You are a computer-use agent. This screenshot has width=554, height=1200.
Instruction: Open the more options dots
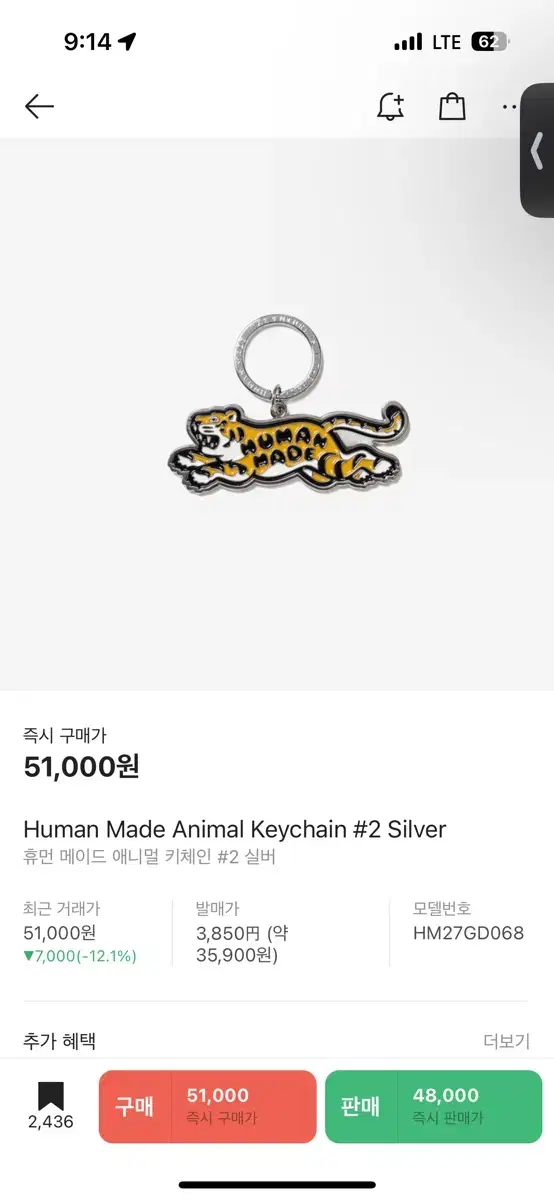pos(510,107)
